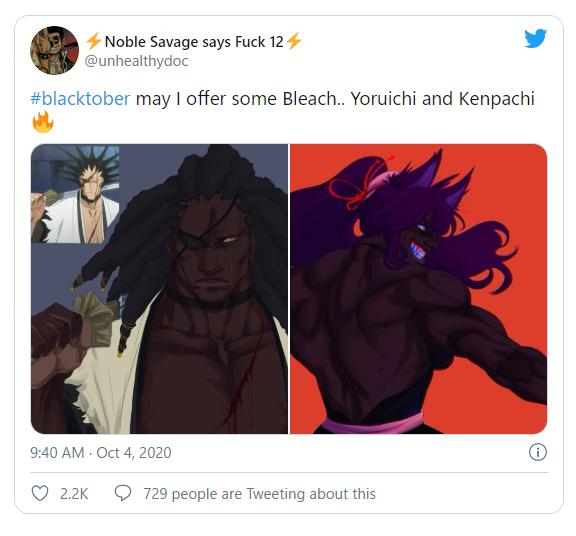Click the fire emoji in the tweet

click(x=43, y=122)
